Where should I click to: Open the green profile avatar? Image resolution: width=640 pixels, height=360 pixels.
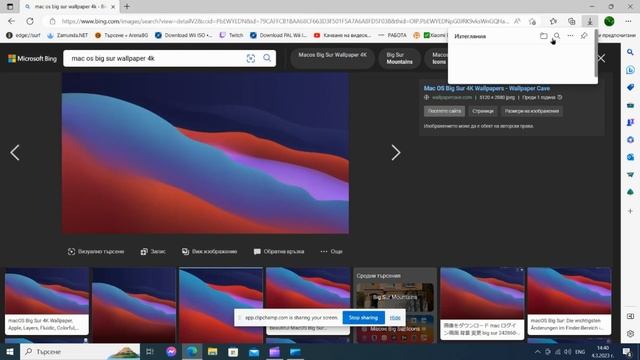(609, 21)
